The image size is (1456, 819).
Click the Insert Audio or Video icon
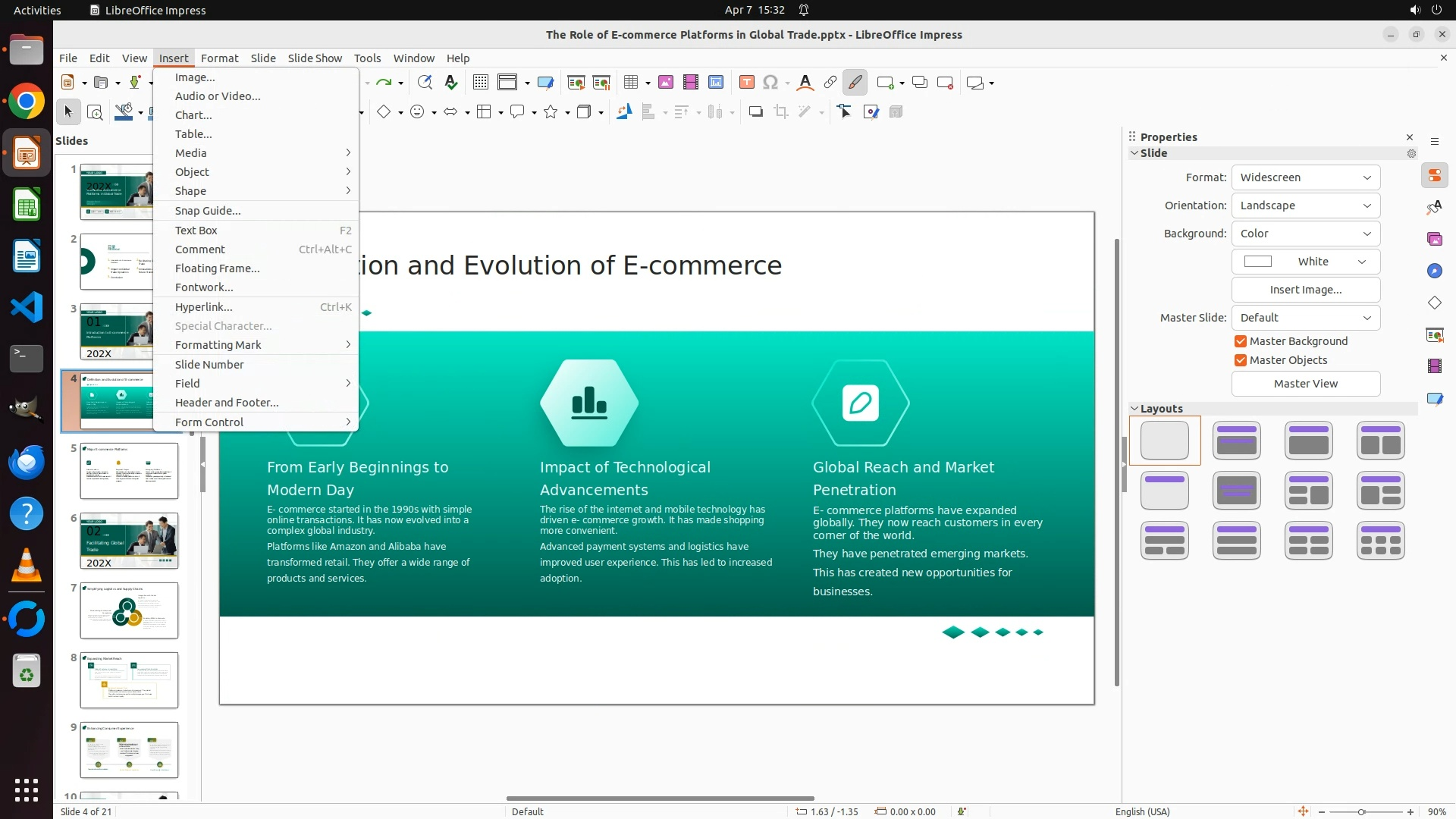click(690, 83)
